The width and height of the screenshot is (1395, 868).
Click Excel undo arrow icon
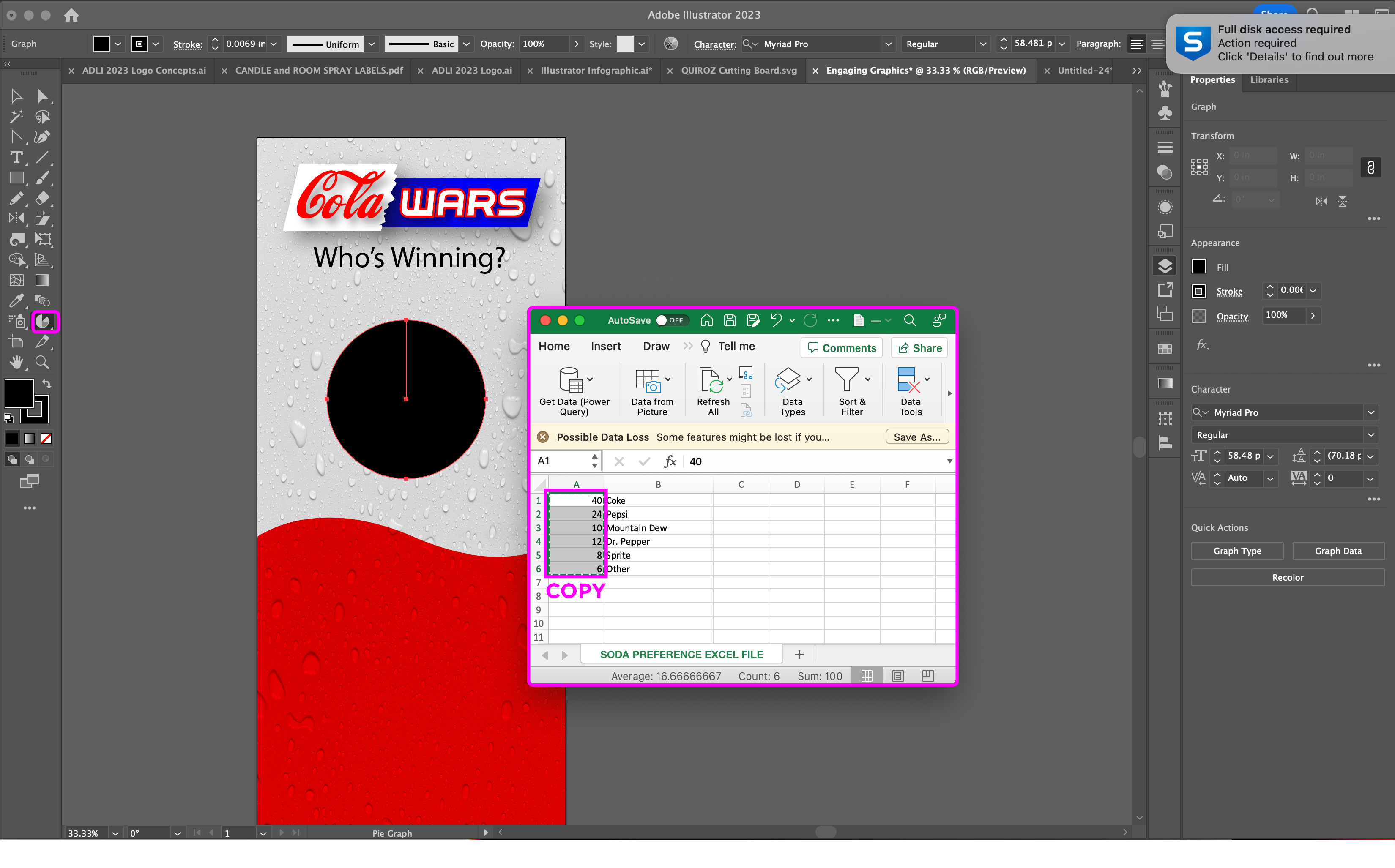tap(776, 320)
